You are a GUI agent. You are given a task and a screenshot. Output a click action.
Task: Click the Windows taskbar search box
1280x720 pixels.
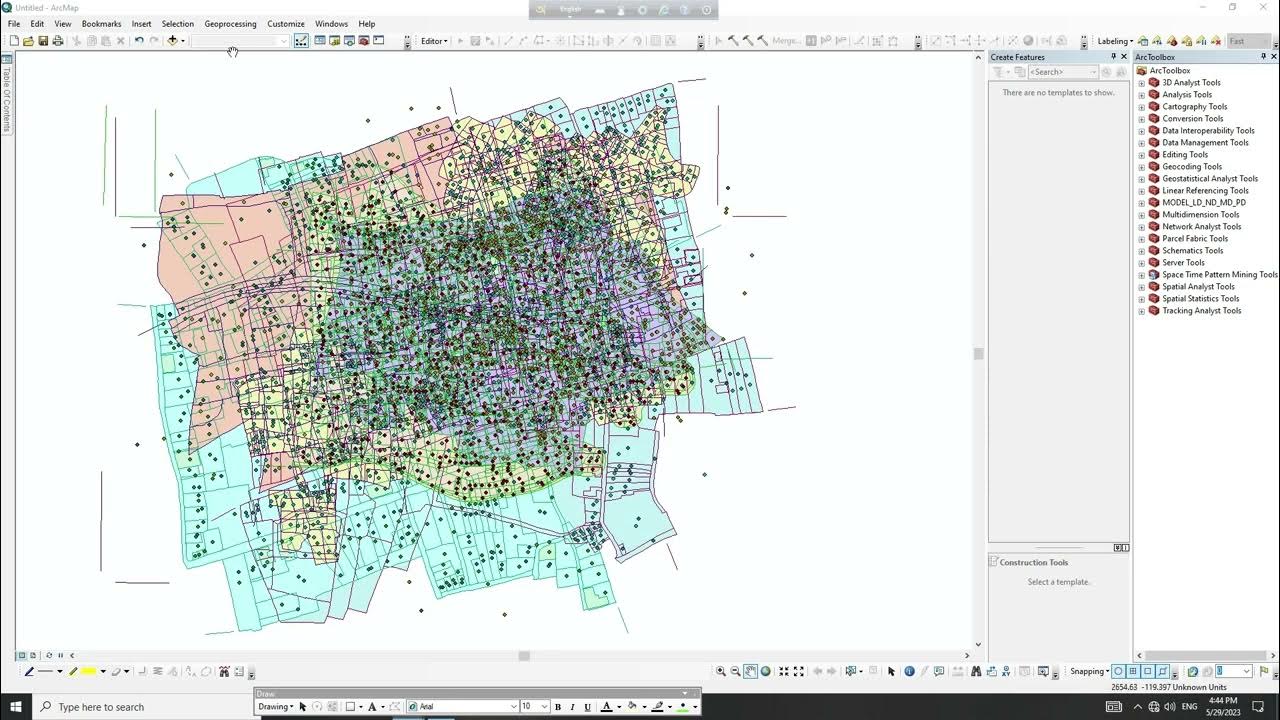tap(145, 707)
